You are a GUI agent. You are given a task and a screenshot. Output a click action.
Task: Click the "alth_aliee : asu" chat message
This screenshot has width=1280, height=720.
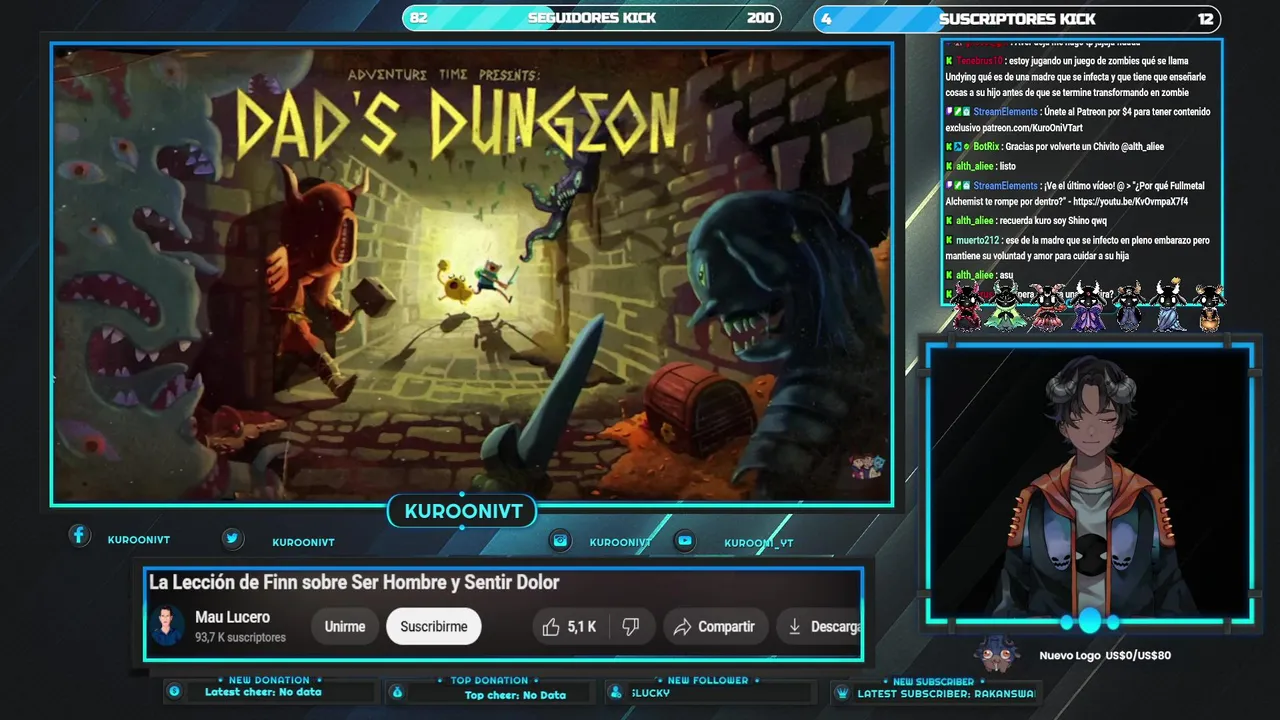coord(979,275)
